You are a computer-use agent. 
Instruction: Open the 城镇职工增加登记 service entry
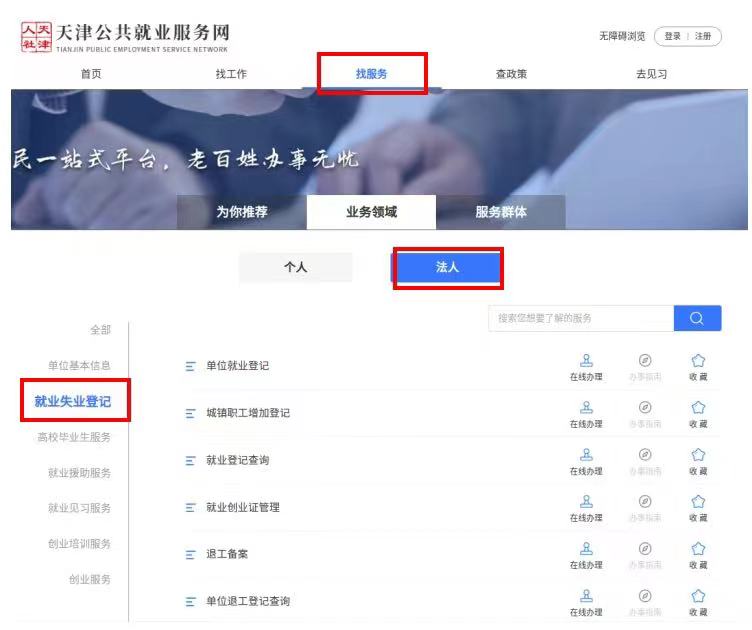[x=247, y=413]
